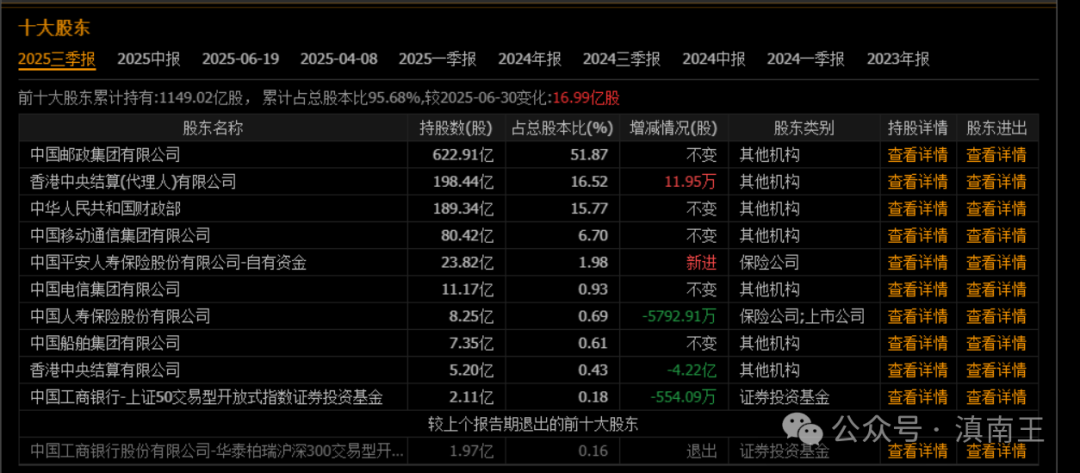This screenshot has height=473, width=1080.
Task: Click the 股东进出 column header
Action: tap(997, 128)
